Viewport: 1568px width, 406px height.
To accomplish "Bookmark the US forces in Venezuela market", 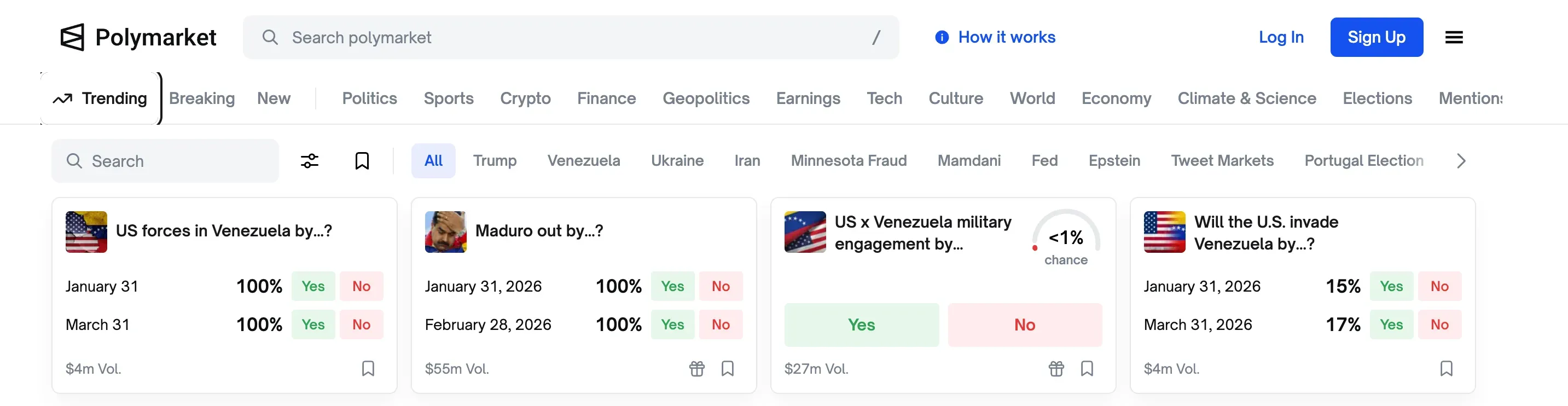I will pos(368,368).
